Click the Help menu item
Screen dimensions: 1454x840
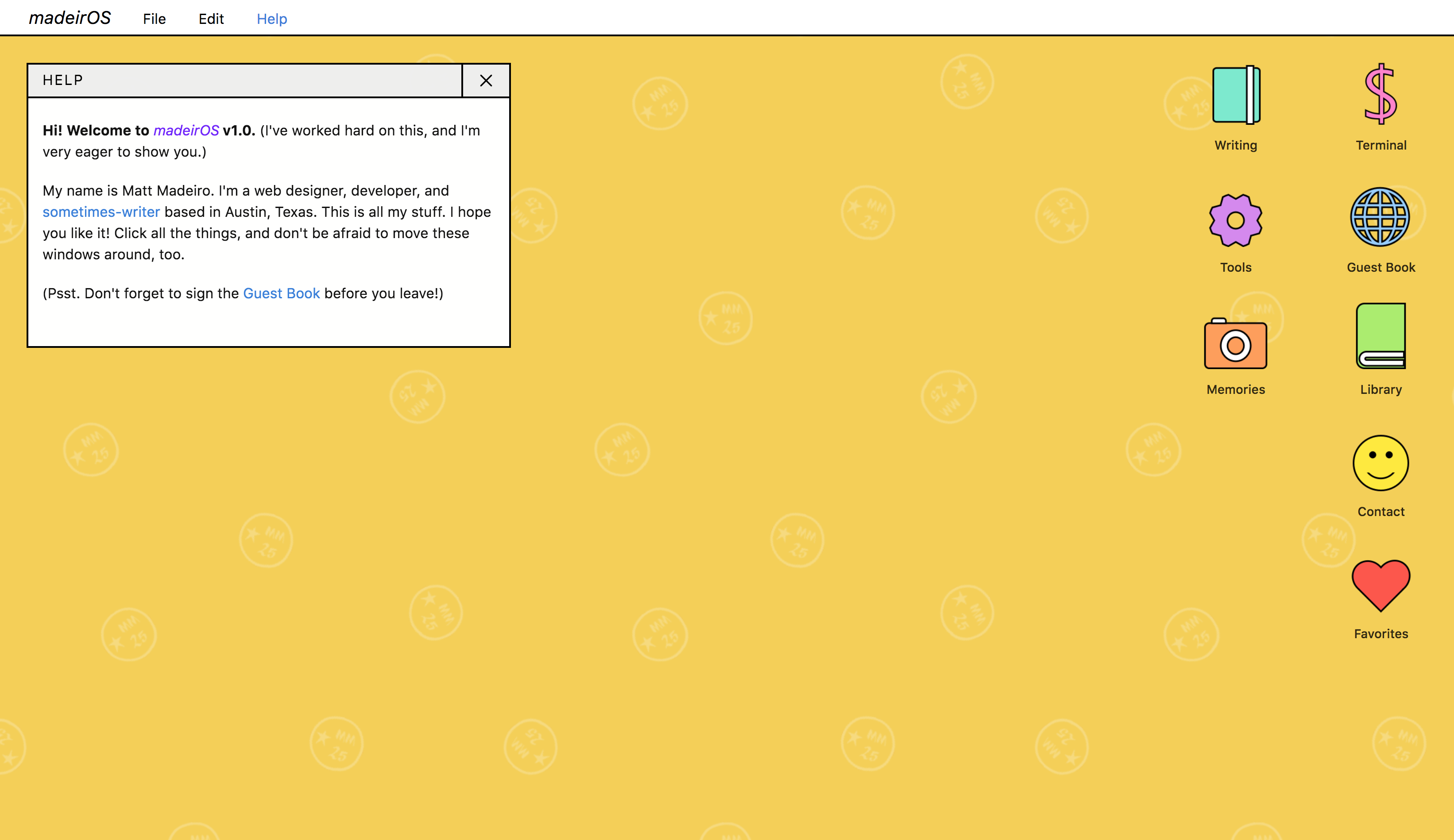tap(272, 19)
